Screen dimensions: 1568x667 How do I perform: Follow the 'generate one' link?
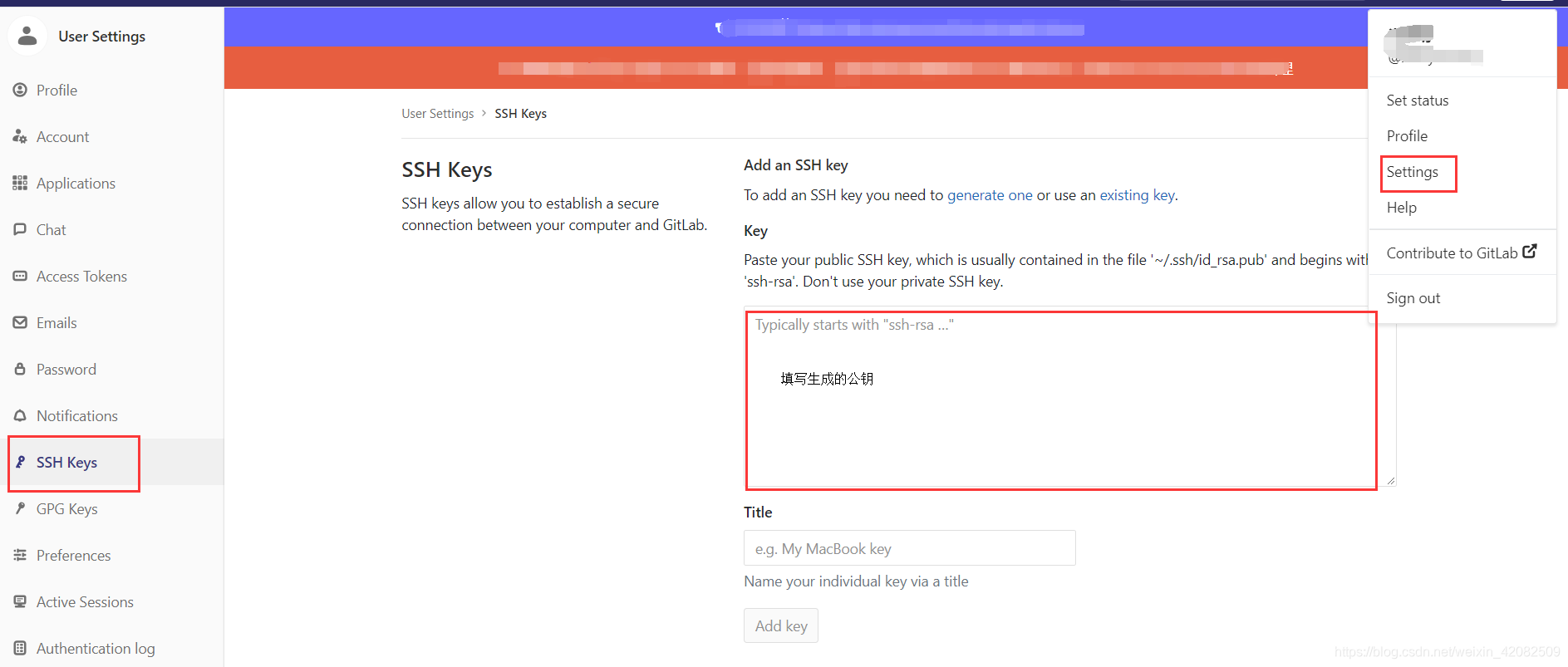click(x=990, y=195)
